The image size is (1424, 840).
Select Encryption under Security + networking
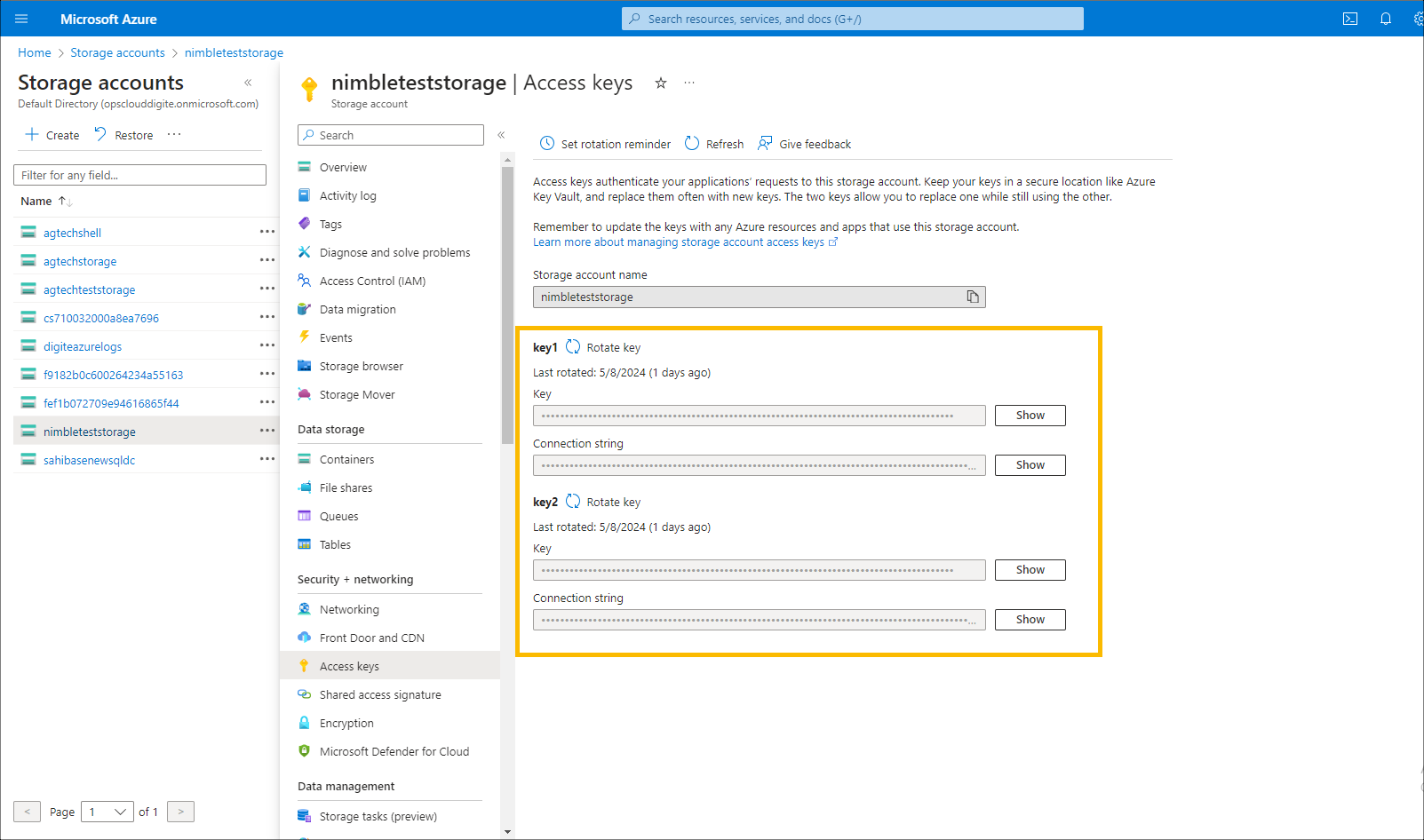(x=346, y=723)
